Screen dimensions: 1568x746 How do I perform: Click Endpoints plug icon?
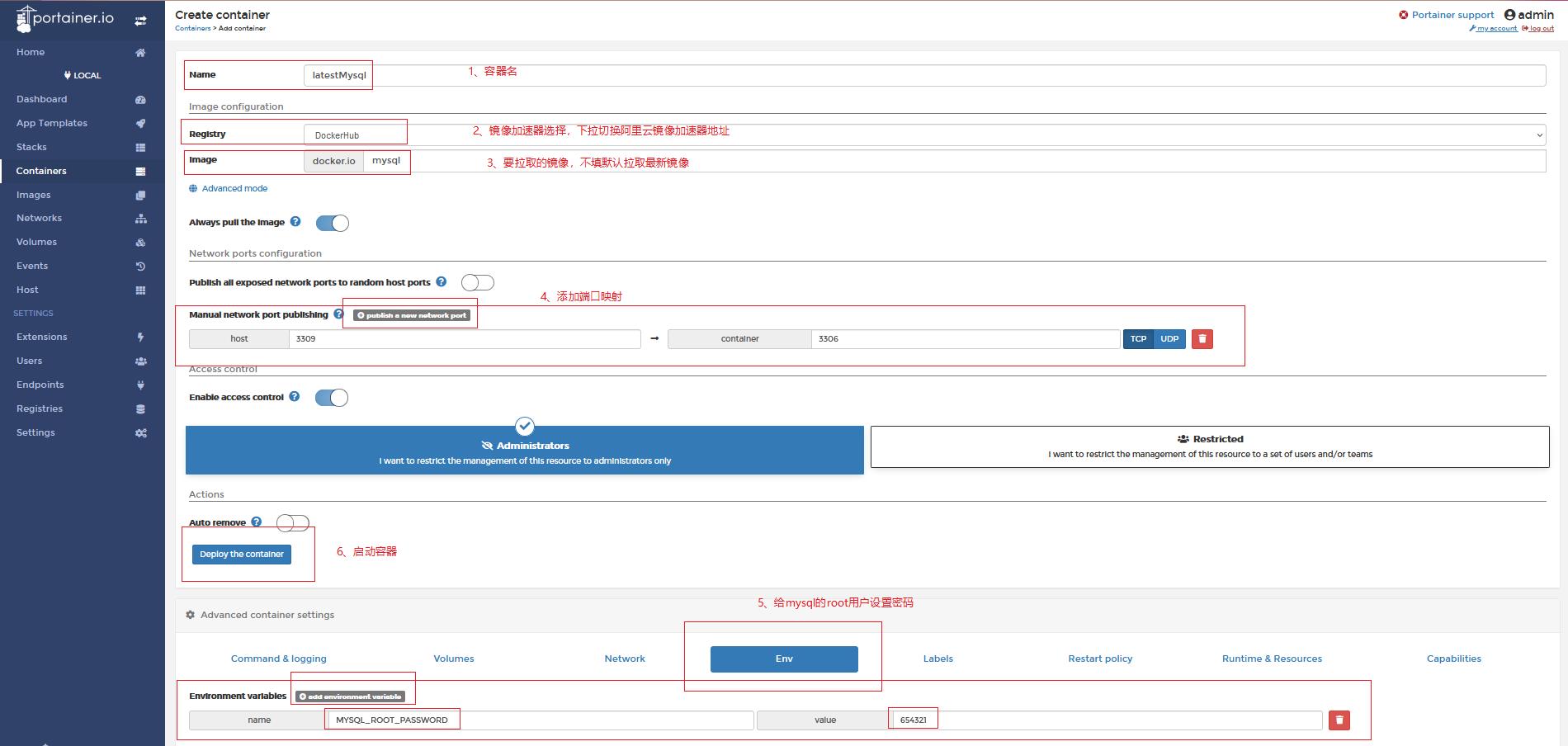140,385
